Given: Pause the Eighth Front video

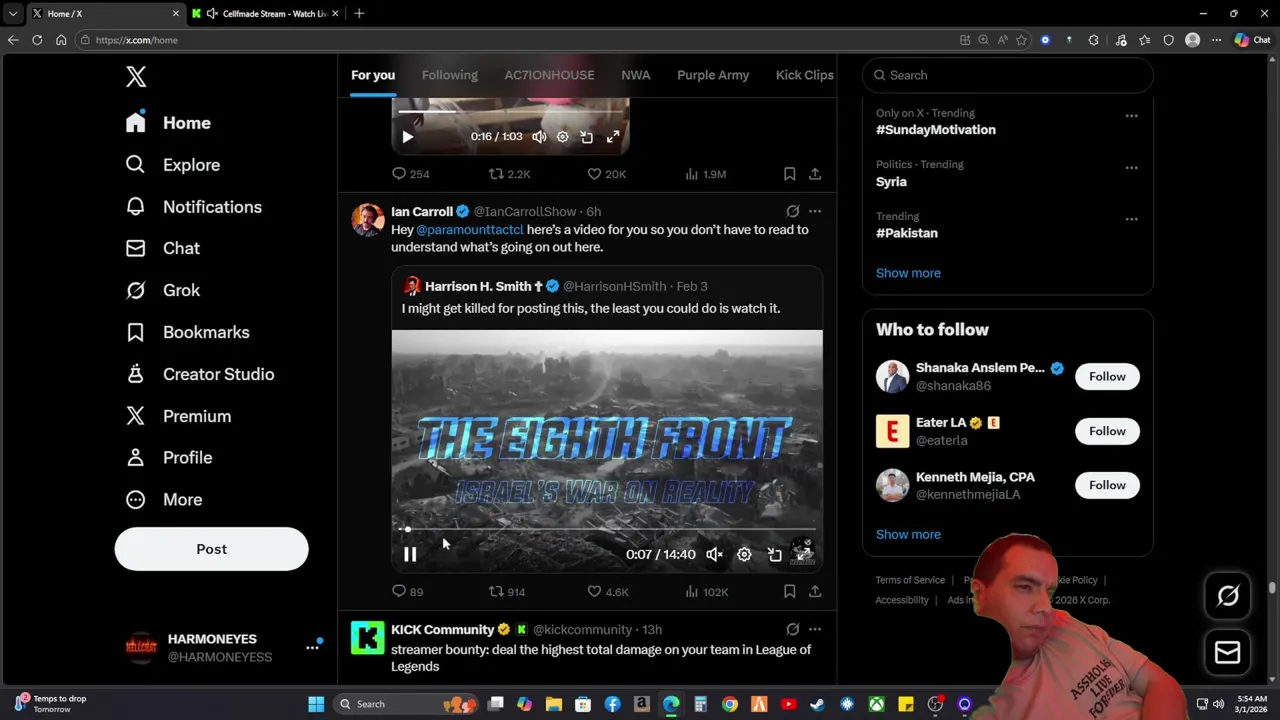Looking at the screenshot, I should pos(410,555).
